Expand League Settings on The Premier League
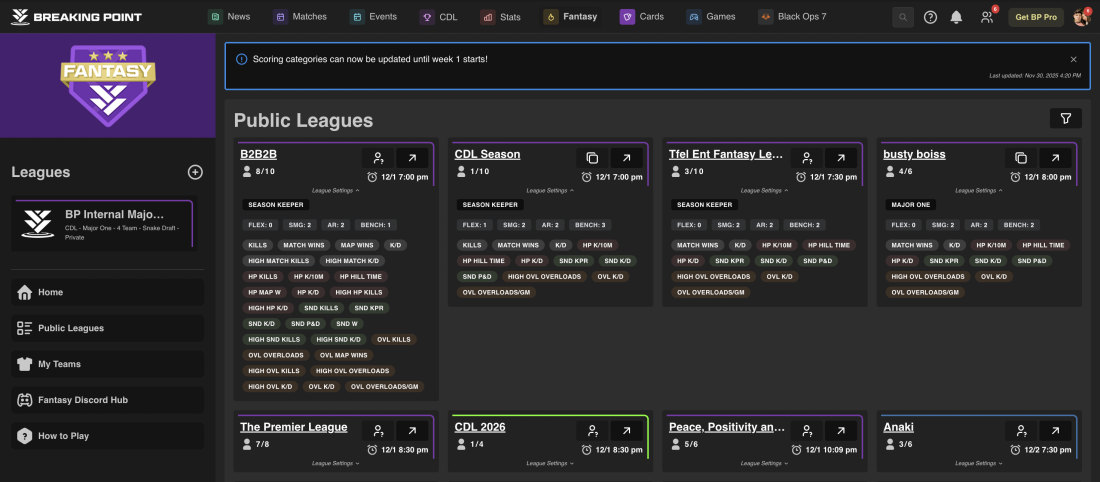The width and height of the screenshot is (1100, 482). [x=336, y=463]
